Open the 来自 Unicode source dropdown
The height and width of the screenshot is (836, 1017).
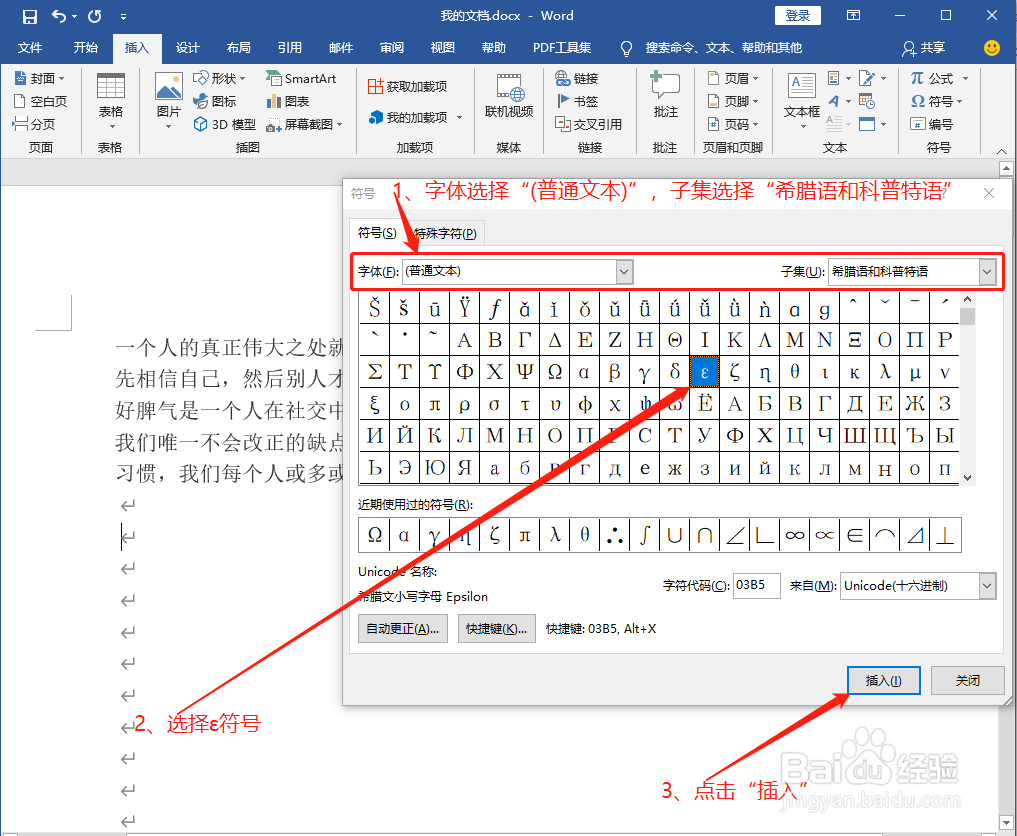point(987,586)
